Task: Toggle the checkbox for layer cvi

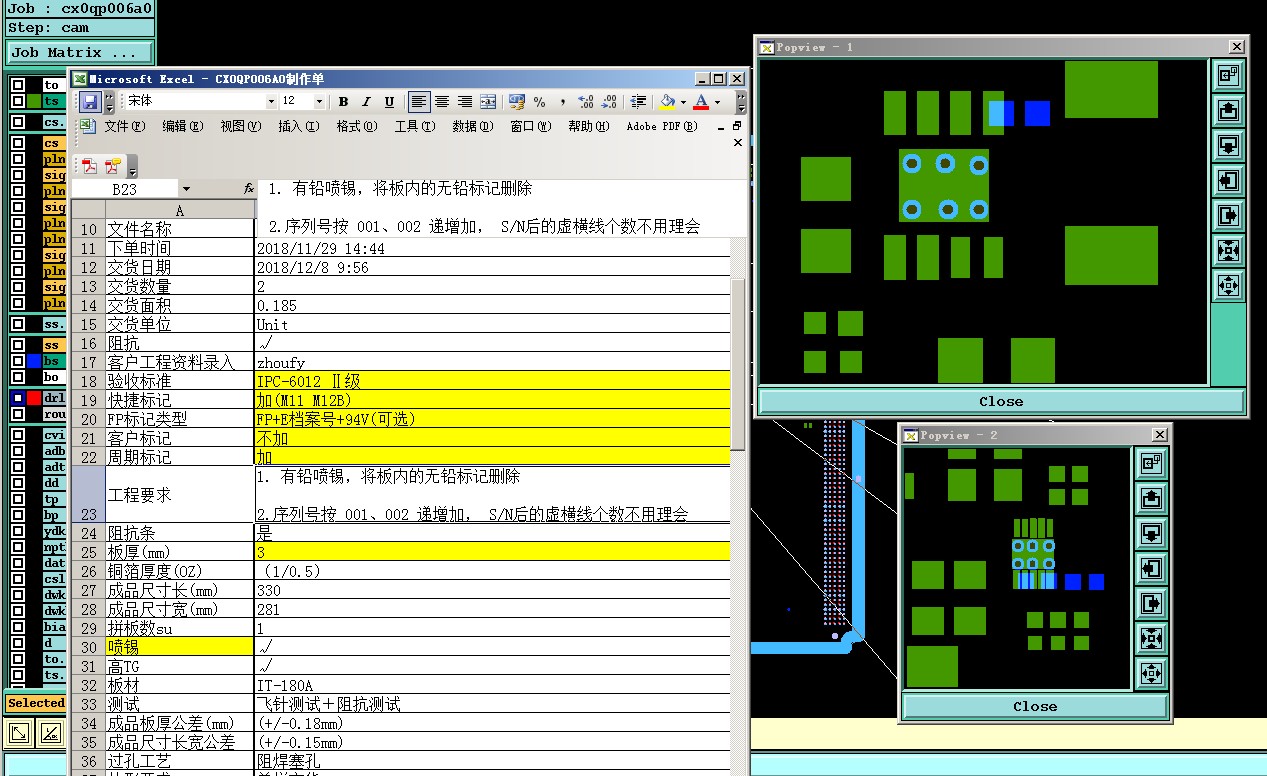Action: [18, 435]
